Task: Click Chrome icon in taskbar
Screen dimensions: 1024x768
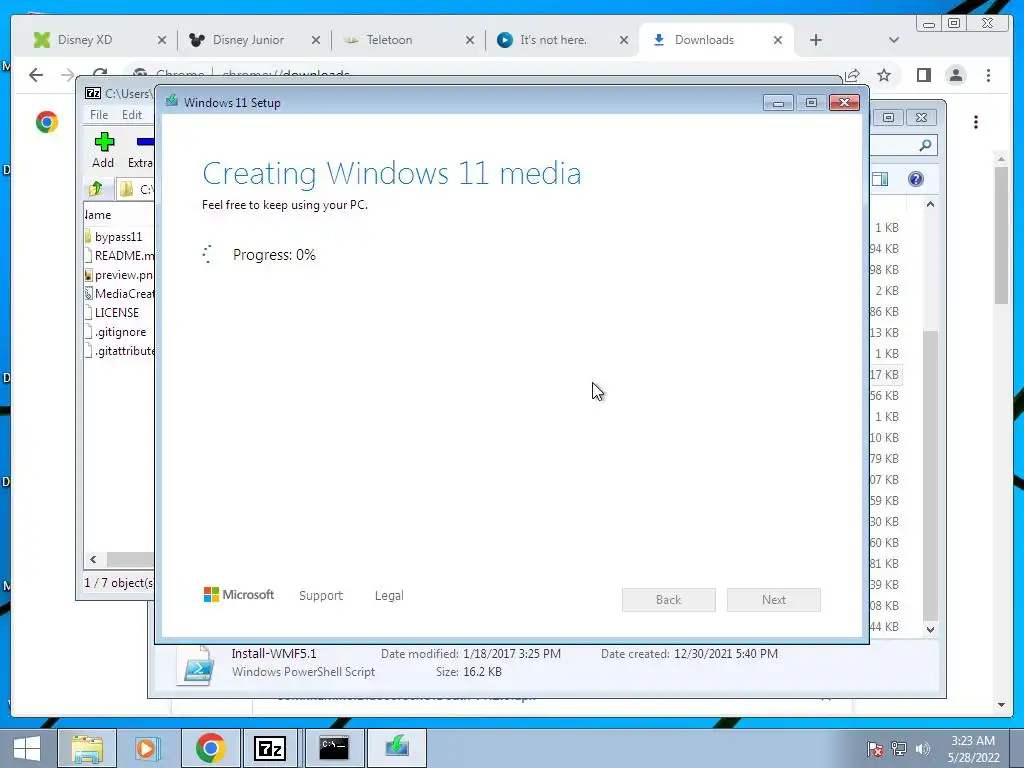Action: point(210,748)
